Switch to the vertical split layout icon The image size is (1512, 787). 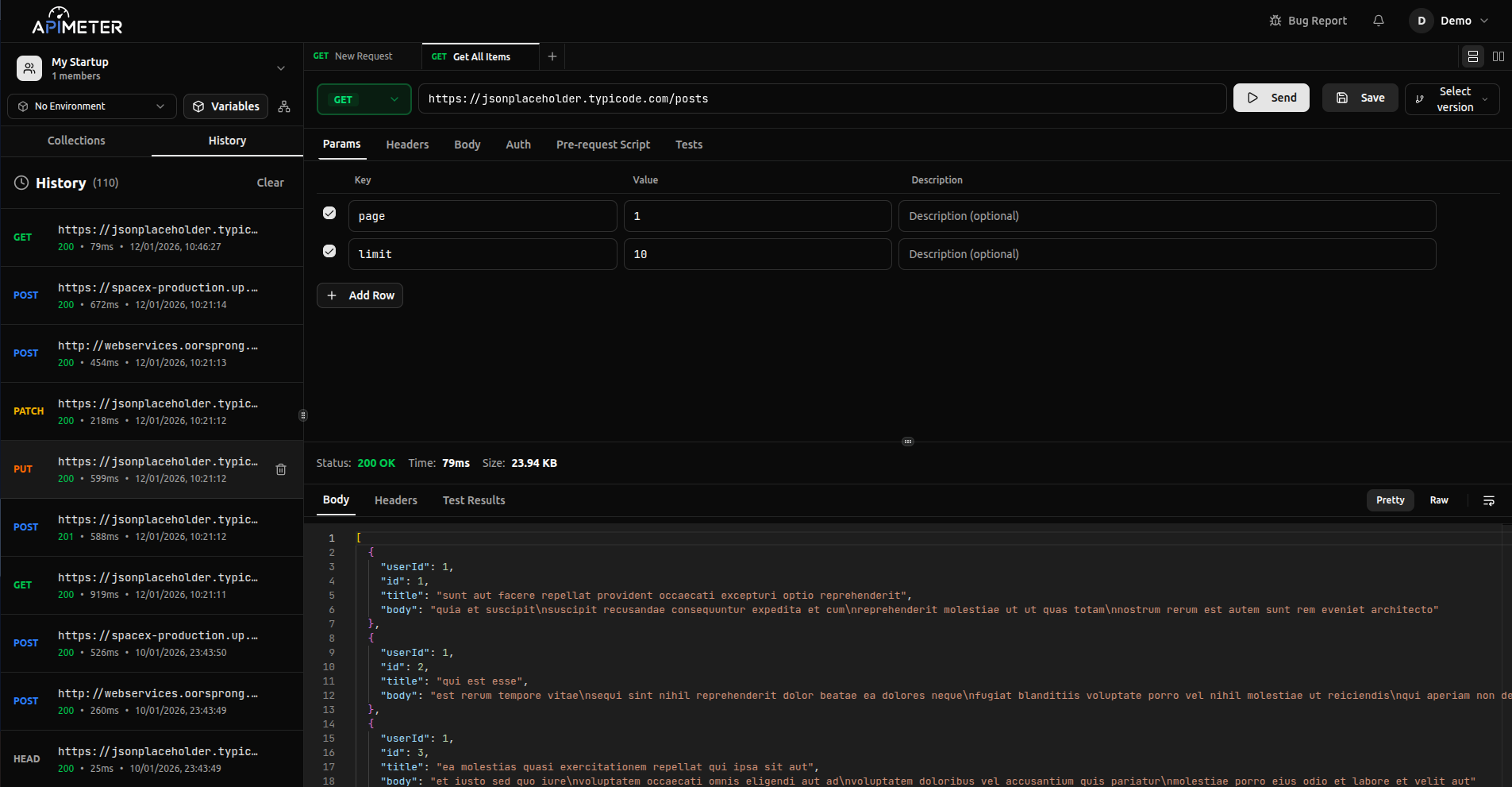(1499, 56)
